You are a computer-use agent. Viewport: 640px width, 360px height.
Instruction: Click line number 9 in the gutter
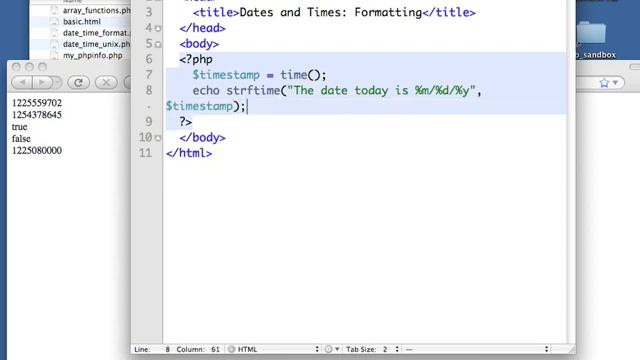tap(149, 122)
